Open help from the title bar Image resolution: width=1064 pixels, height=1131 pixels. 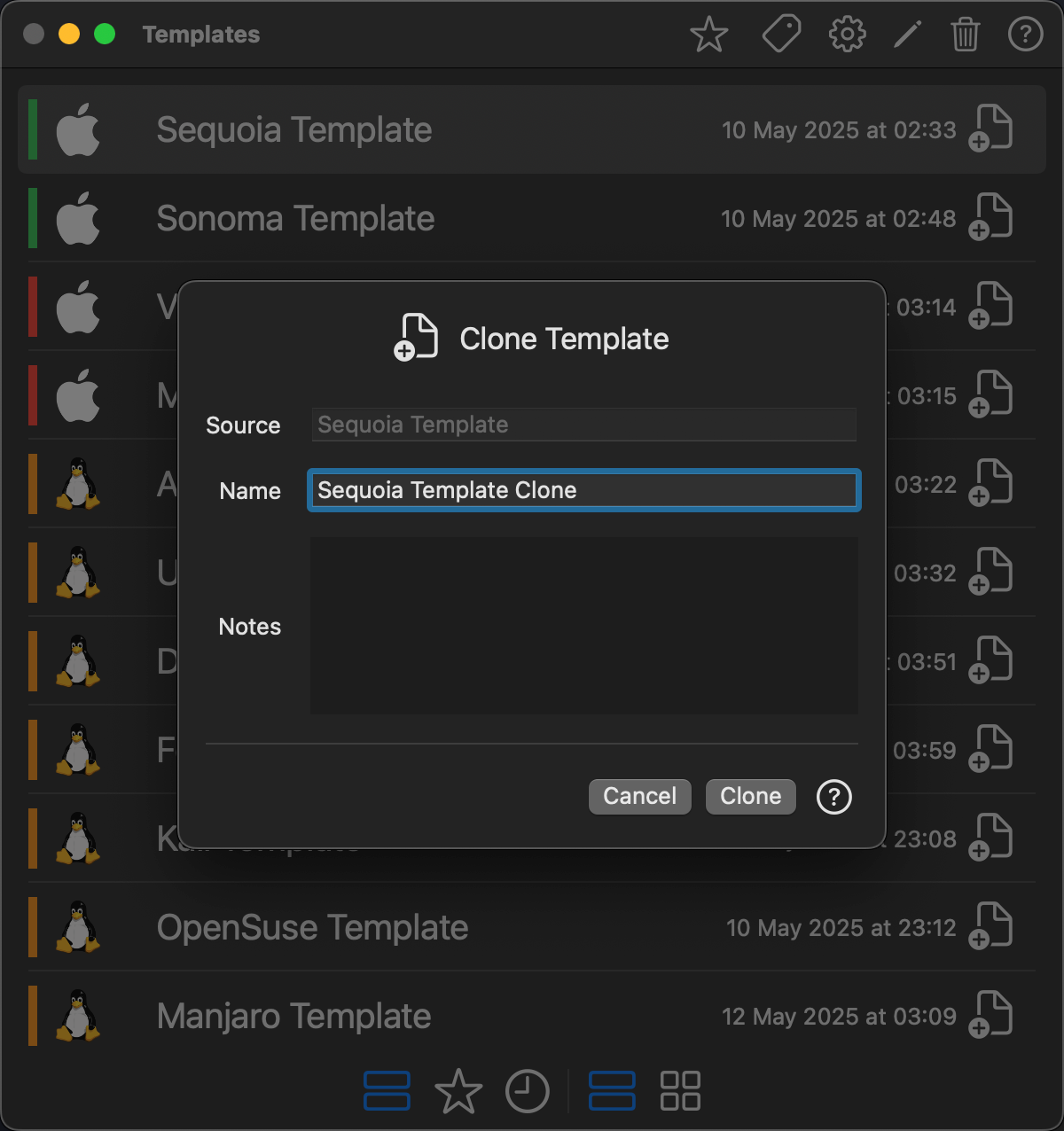coord(1025,35)
